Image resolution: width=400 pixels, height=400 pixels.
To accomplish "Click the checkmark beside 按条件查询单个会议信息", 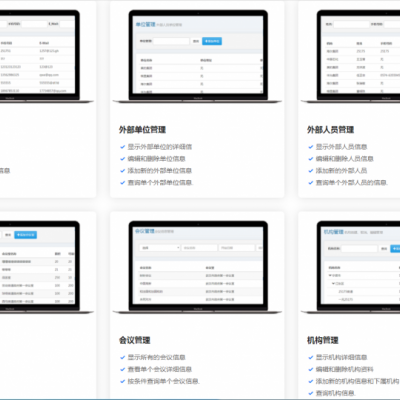I will pyautogui.click(x=122, y=381).
